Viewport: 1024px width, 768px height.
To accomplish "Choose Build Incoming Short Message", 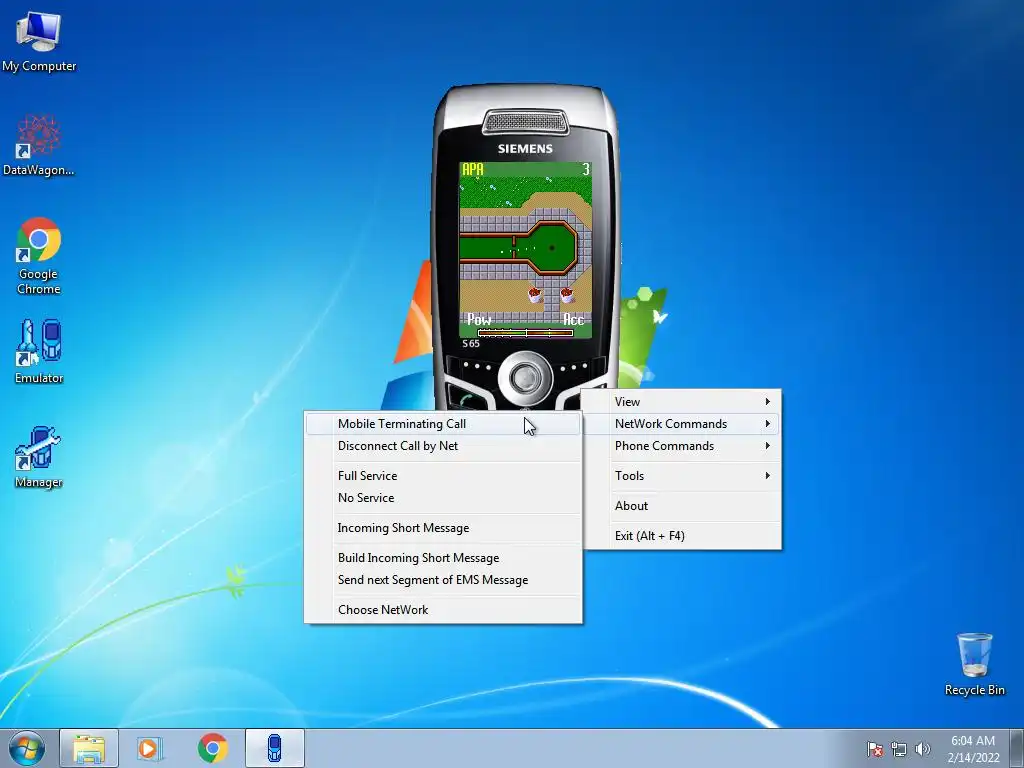I will [443, 558].
